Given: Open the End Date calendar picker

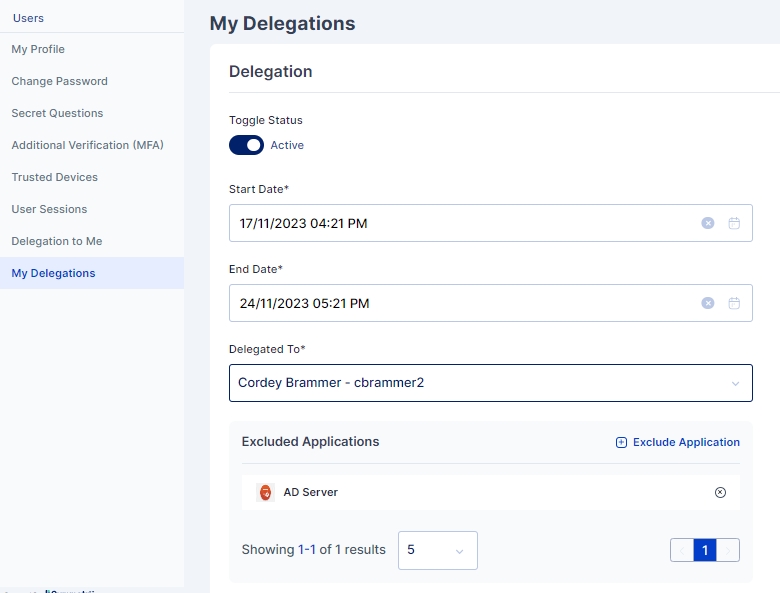Looking at the screenshot, I should click(x=734, y=303).
